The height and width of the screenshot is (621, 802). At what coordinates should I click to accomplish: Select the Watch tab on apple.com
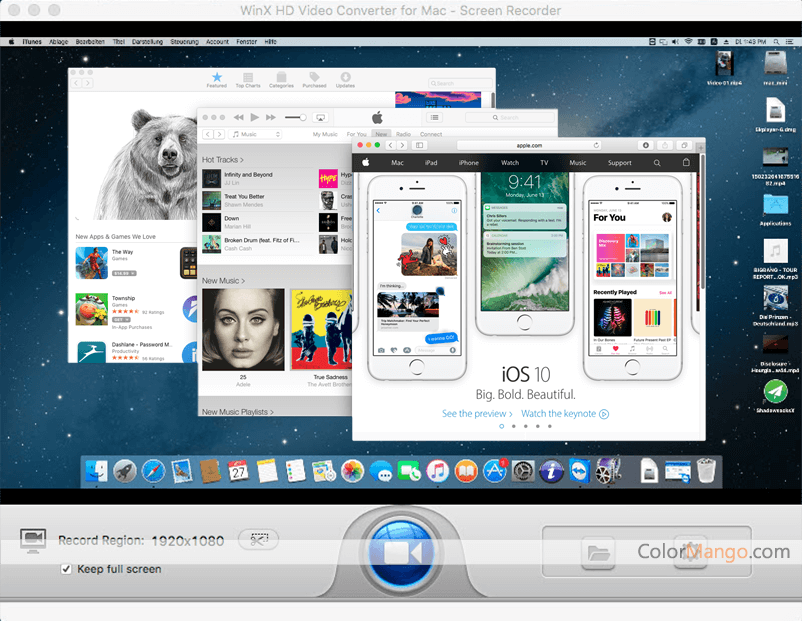510,162
